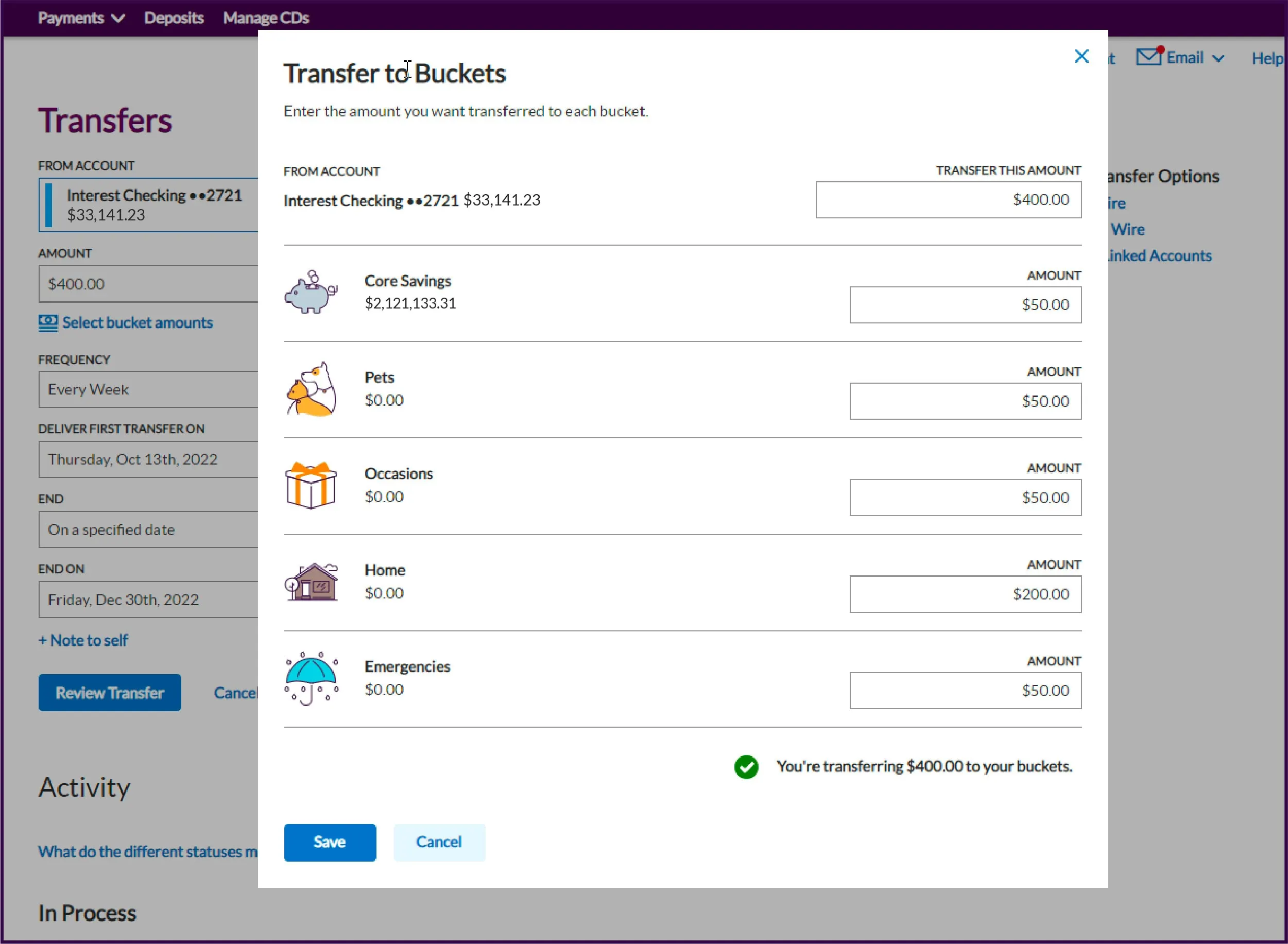This screenshot has height=944, width=1288.
Task: Click the green checkmark confirmation icon
Action: (746, 767)
